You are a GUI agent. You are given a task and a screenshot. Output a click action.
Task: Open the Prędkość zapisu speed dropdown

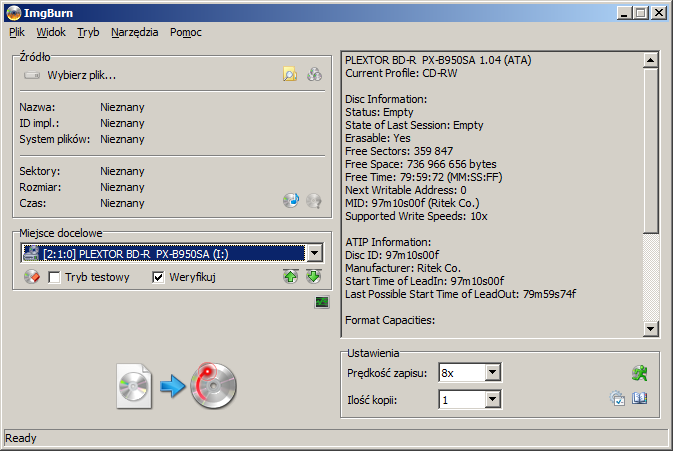tap(493, 372)
